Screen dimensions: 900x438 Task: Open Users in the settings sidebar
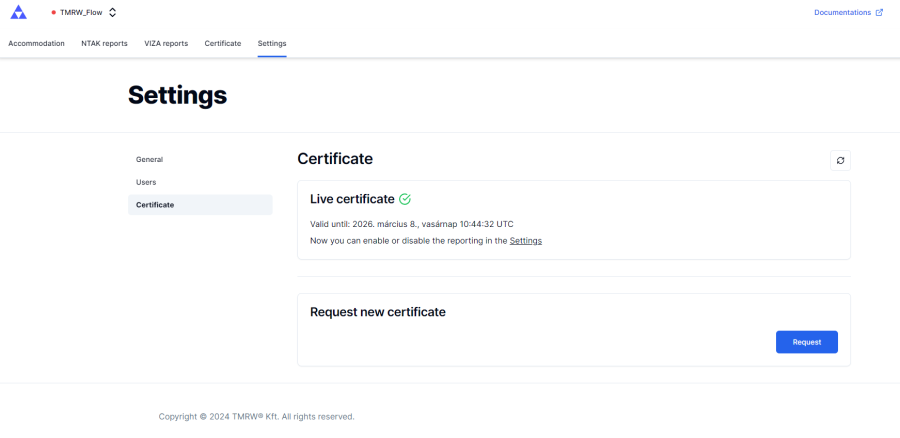(146, 182)
